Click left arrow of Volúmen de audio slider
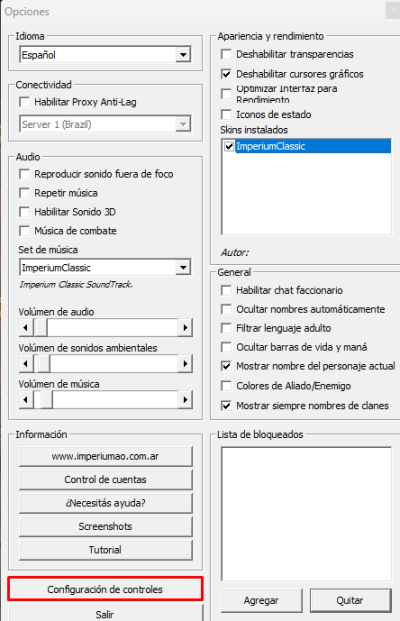Screen dimensions: 400x621 [x=26, y=328]
